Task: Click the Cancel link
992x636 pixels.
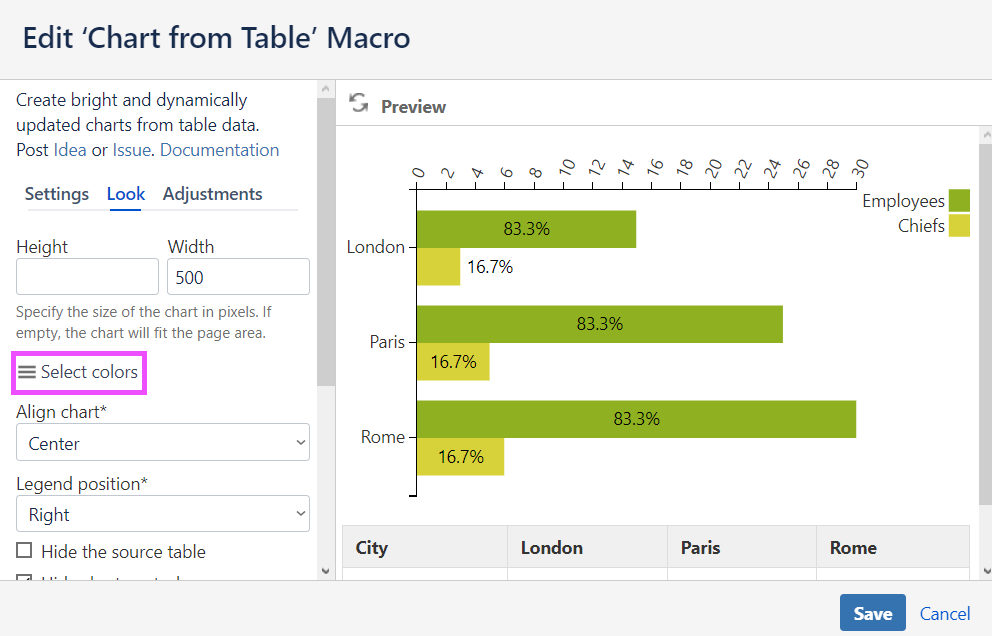Action: click(945, 613)
